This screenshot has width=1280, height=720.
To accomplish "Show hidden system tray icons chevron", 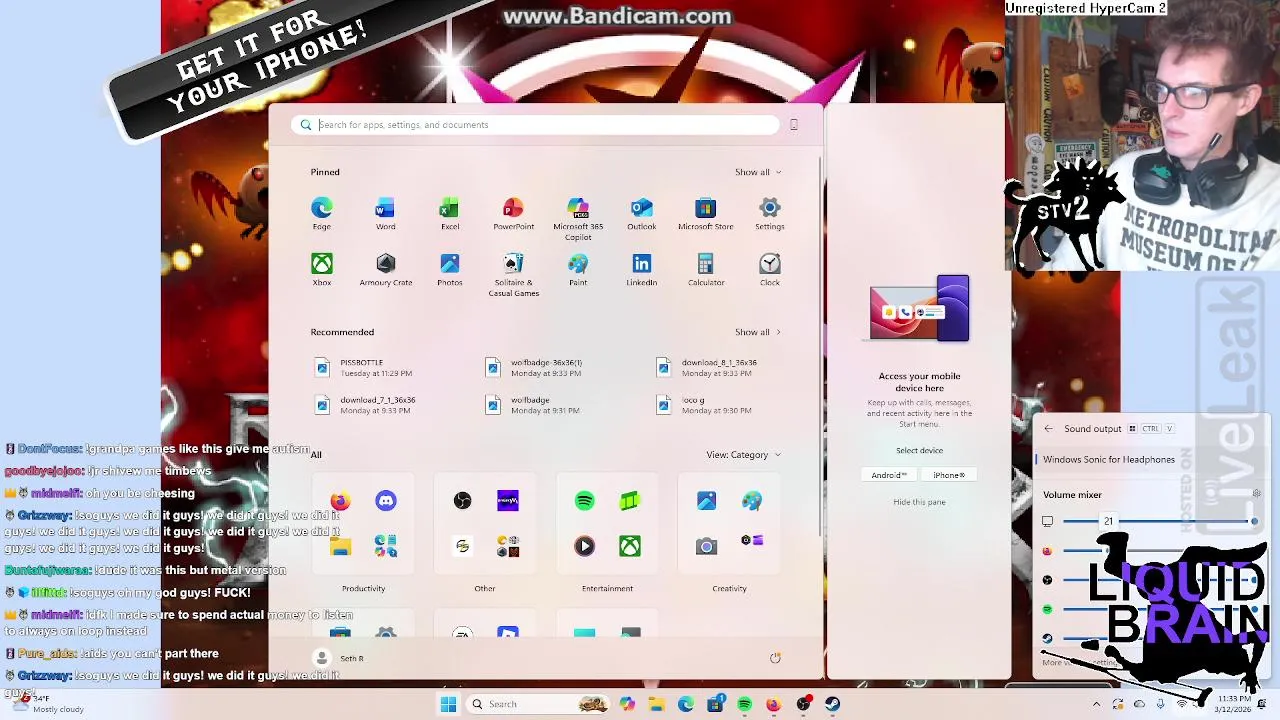I will 1096,704.
